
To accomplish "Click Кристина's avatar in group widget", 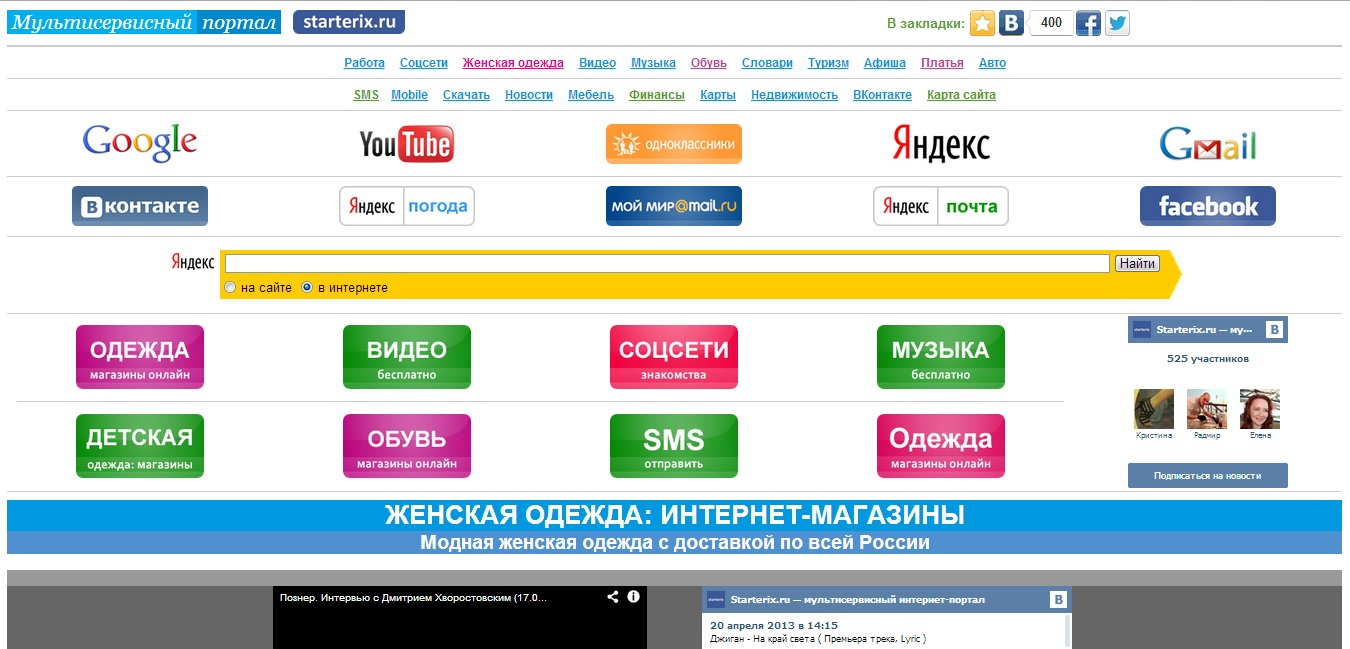I will (x=1154, y=409).
